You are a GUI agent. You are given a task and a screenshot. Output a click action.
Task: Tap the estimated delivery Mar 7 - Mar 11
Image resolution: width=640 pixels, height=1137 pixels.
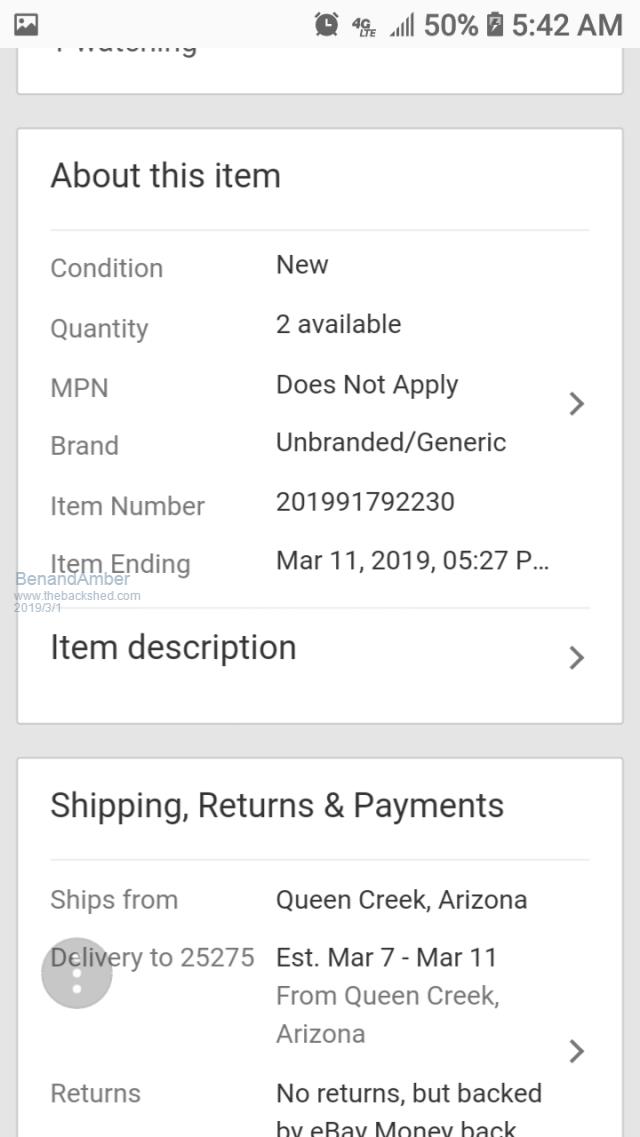tap(386, 957)
